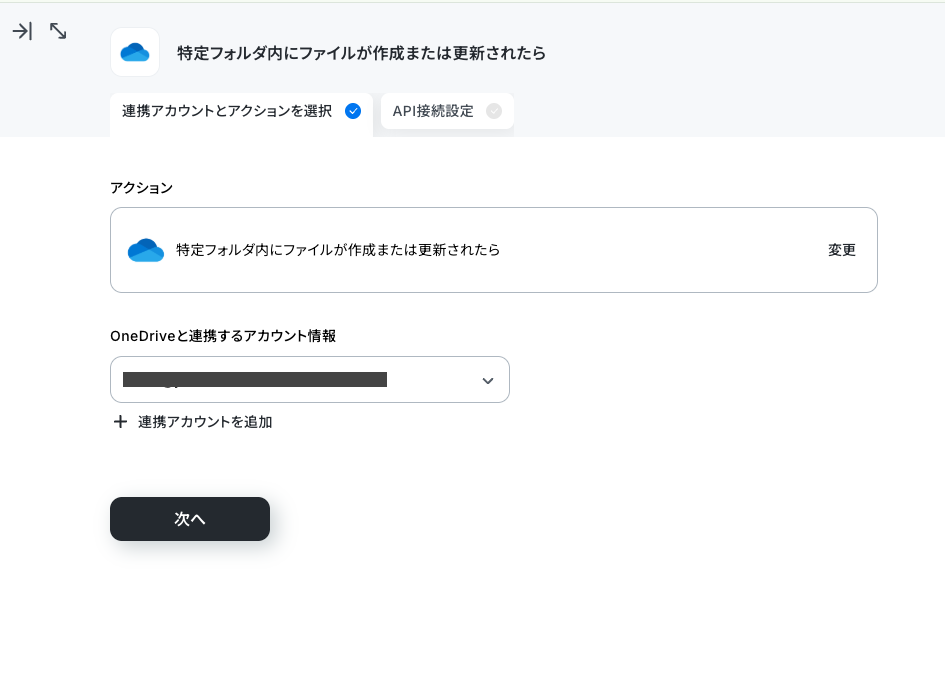The width and height of the screenshot is (945, 673).
Task: Click the アクション section label
Action: coord(142,188)
